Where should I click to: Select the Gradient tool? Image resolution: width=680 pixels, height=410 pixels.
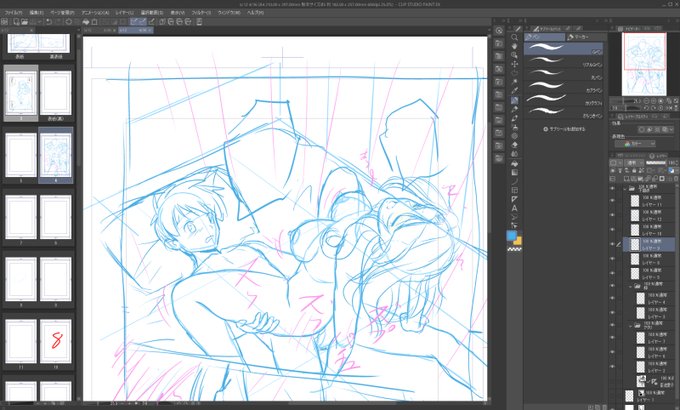(x=514, y=173)
